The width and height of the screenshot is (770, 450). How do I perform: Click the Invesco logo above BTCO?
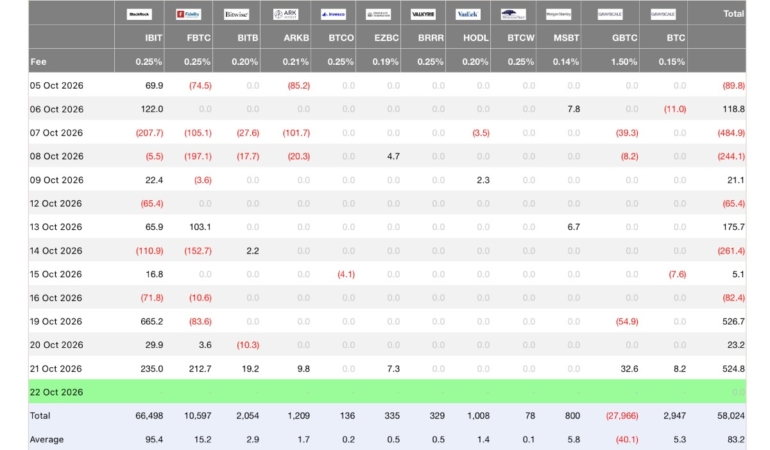pos(333,14)
